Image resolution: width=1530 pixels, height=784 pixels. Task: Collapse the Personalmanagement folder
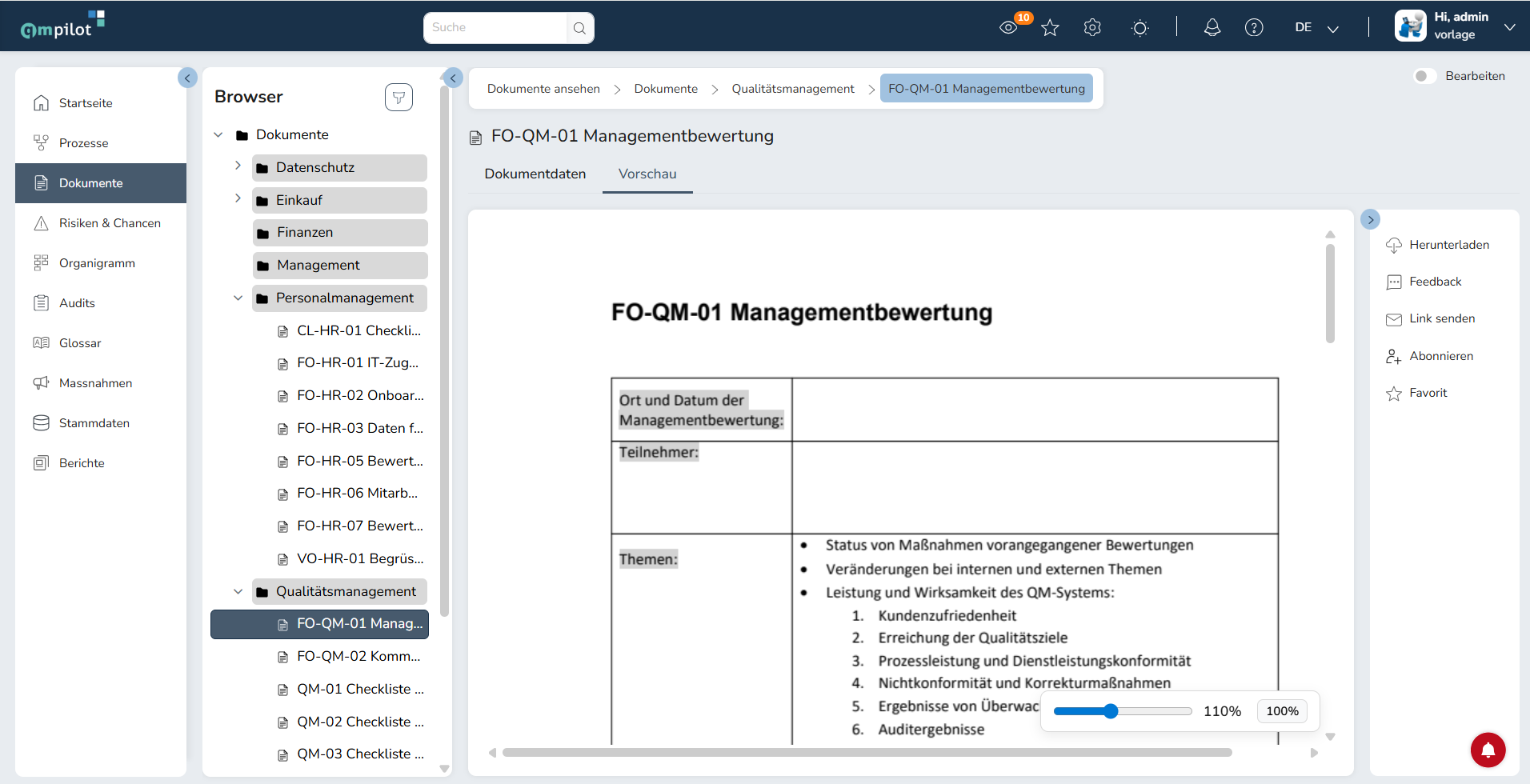pos(238,298)
